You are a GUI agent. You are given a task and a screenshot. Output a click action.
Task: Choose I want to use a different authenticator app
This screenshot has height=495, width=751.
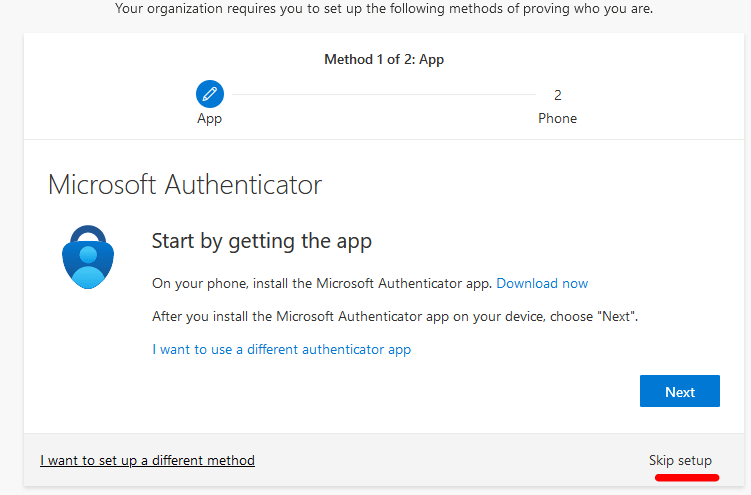(x=281, y=349)
